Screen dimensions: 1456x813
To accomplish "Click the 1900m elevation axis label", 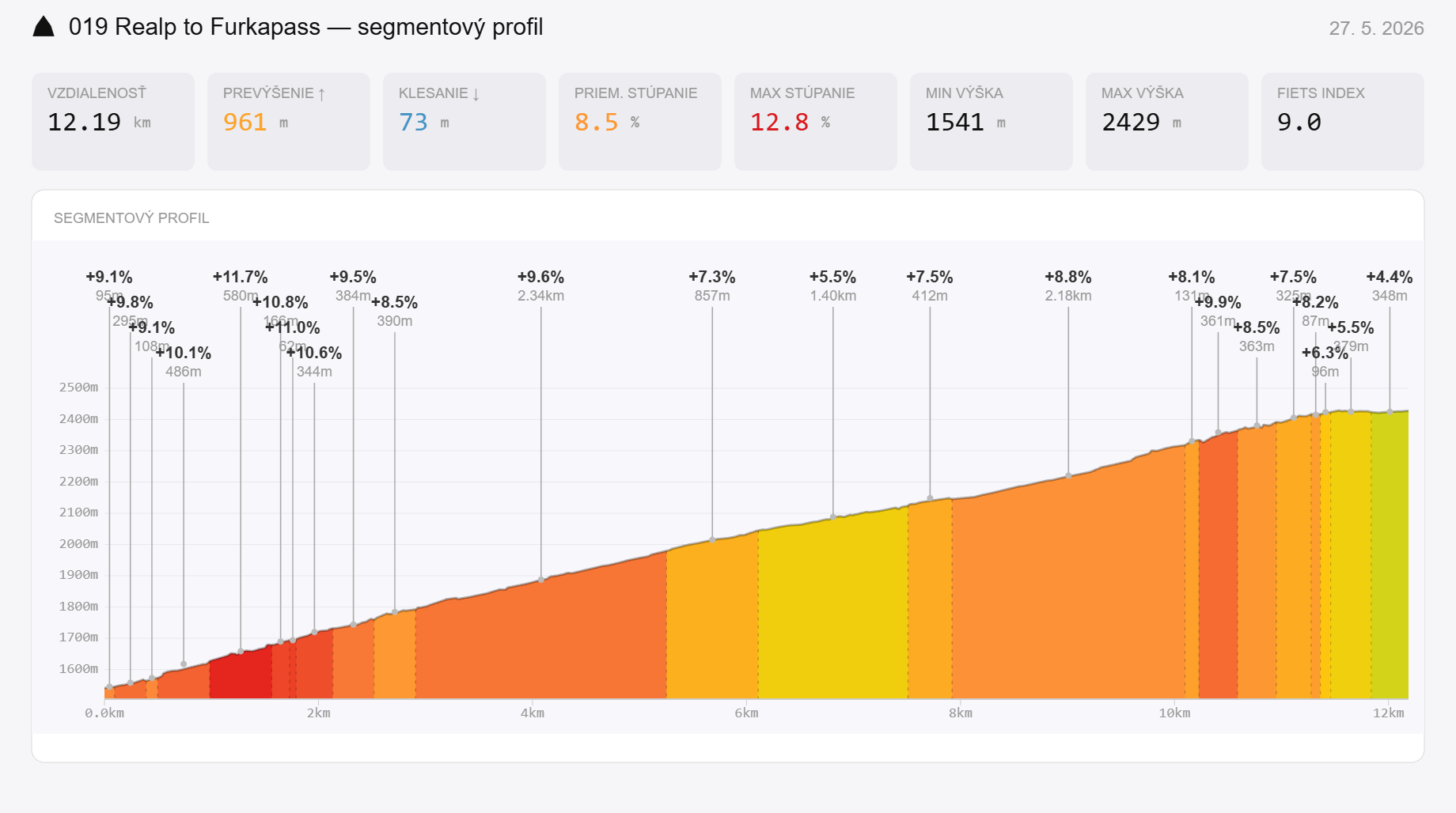I will (x=79, y=575).
